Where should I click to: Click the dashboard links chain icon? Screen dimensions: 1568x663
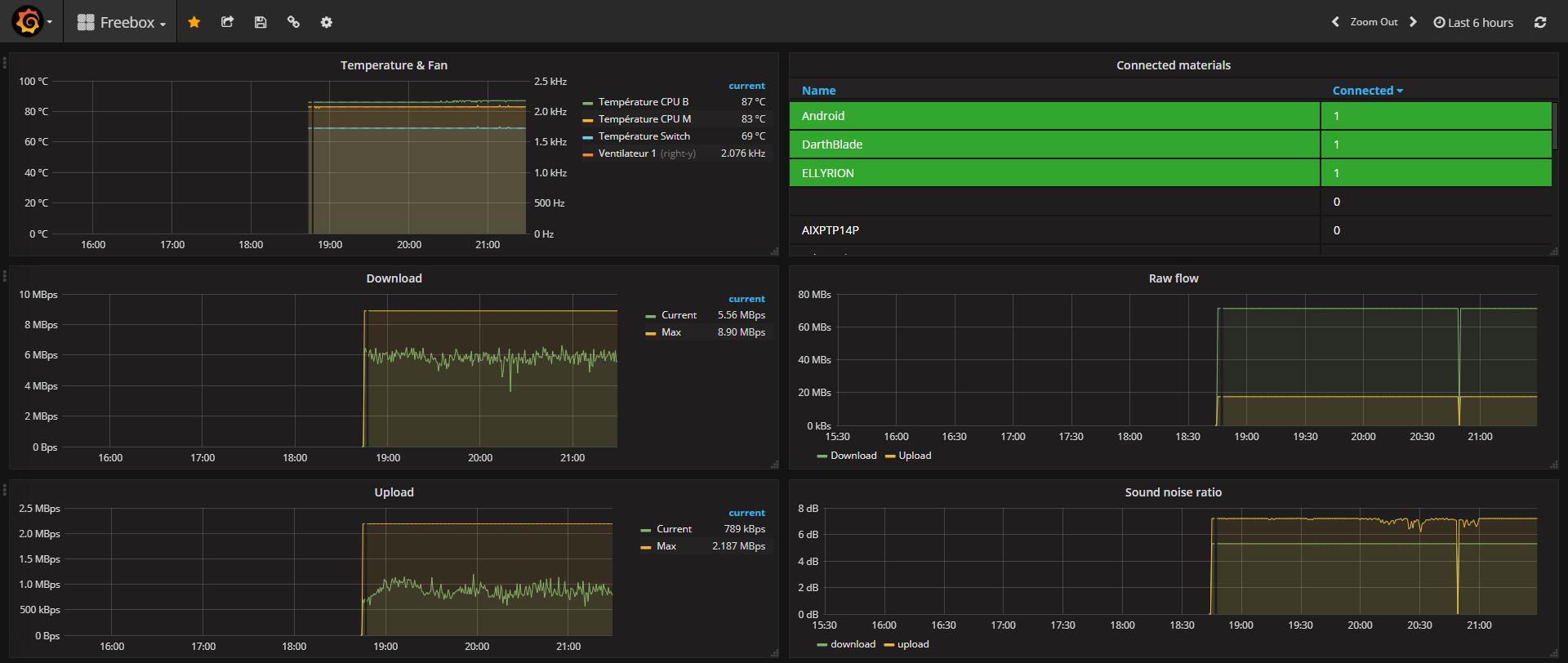[293, 22]
